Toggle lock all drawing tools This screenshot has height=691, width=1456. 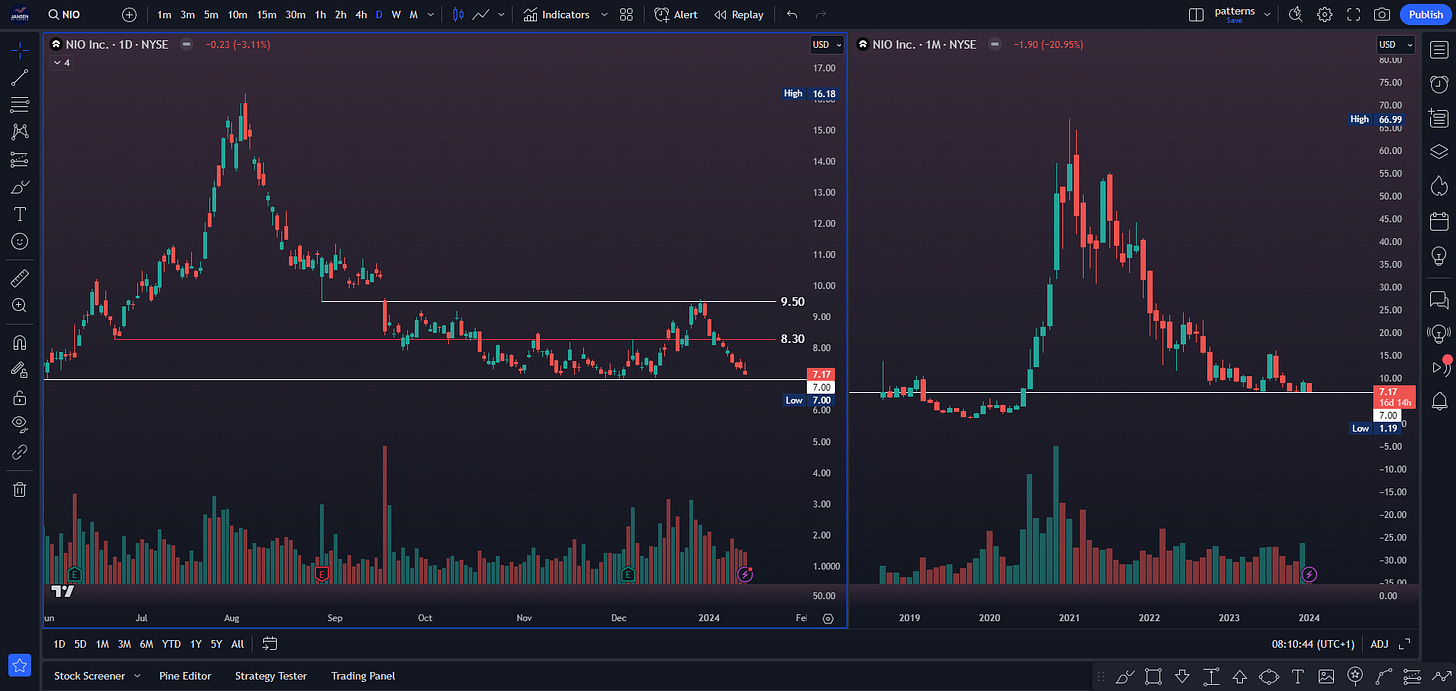20,396
